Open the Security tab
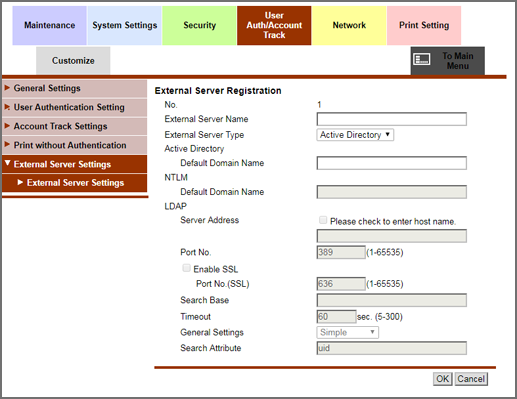Image resolution: width=517 pixels, height=399 pixels. click(199, 25)
